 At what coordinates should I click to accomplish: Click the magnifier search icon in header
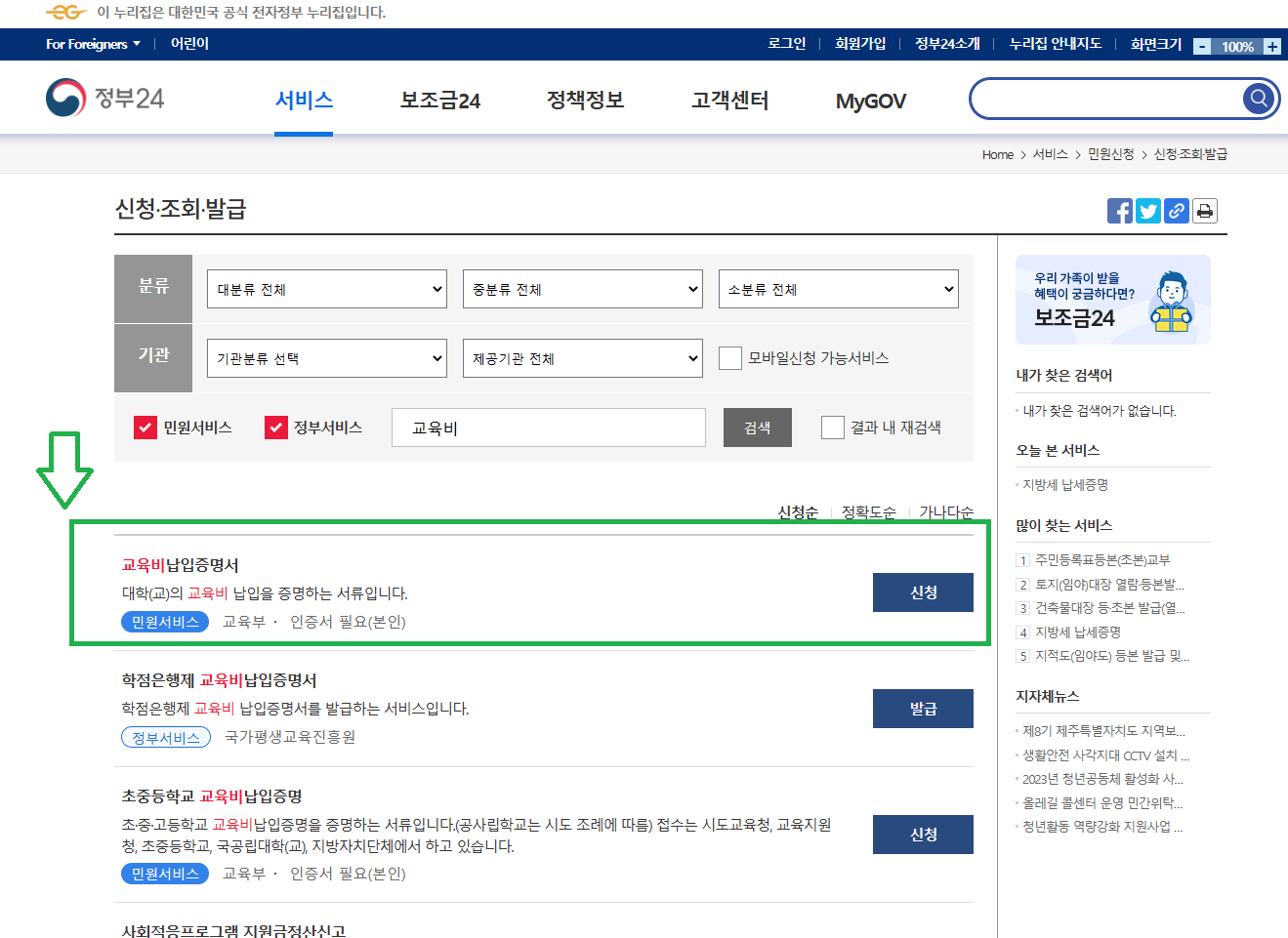point(1259,99)
